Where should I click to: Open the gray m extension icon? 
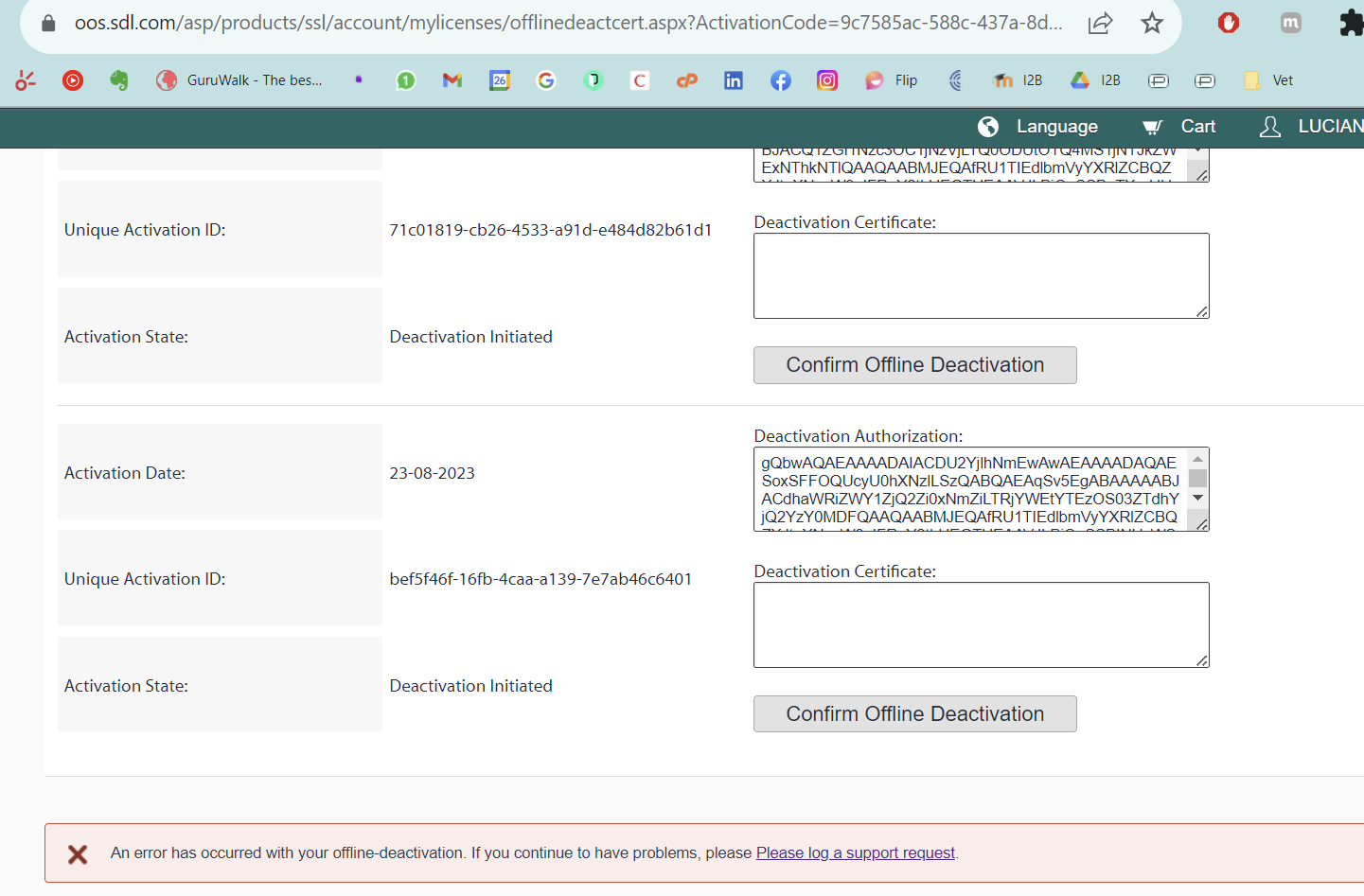(1291, 23)
